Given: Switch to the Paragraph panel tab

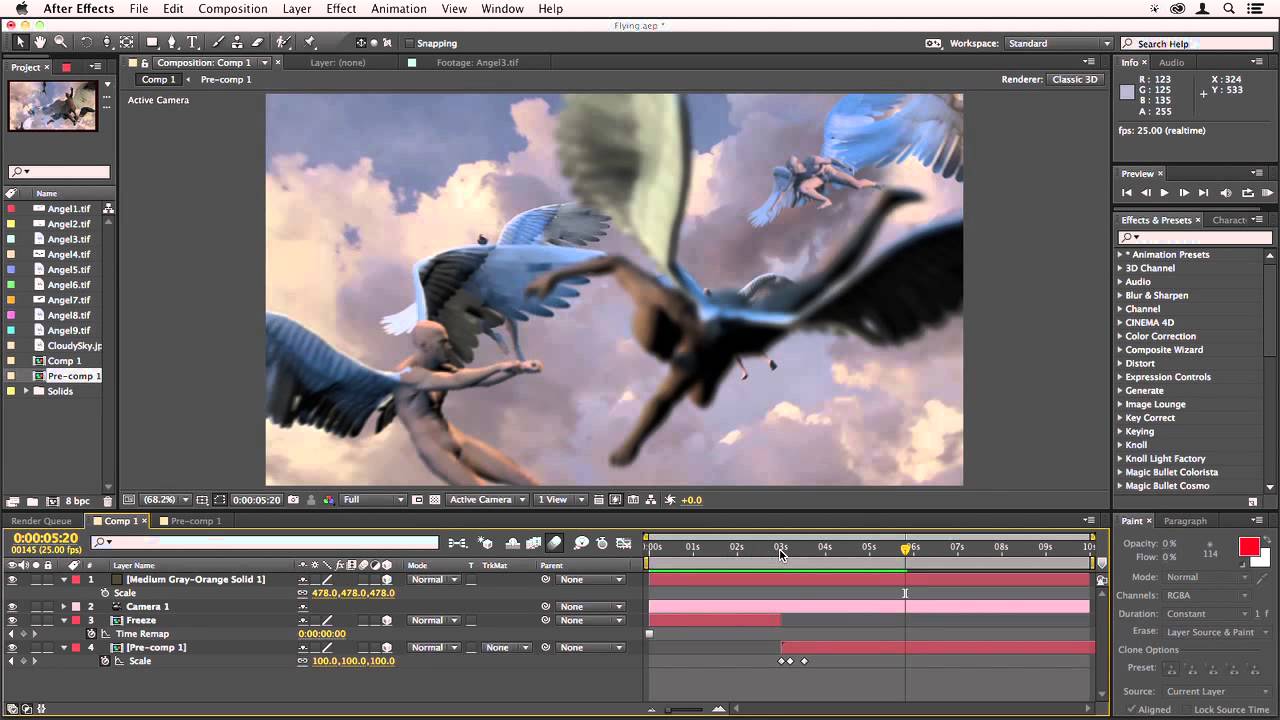Looking at the screenshot, I should (1185, 521).
